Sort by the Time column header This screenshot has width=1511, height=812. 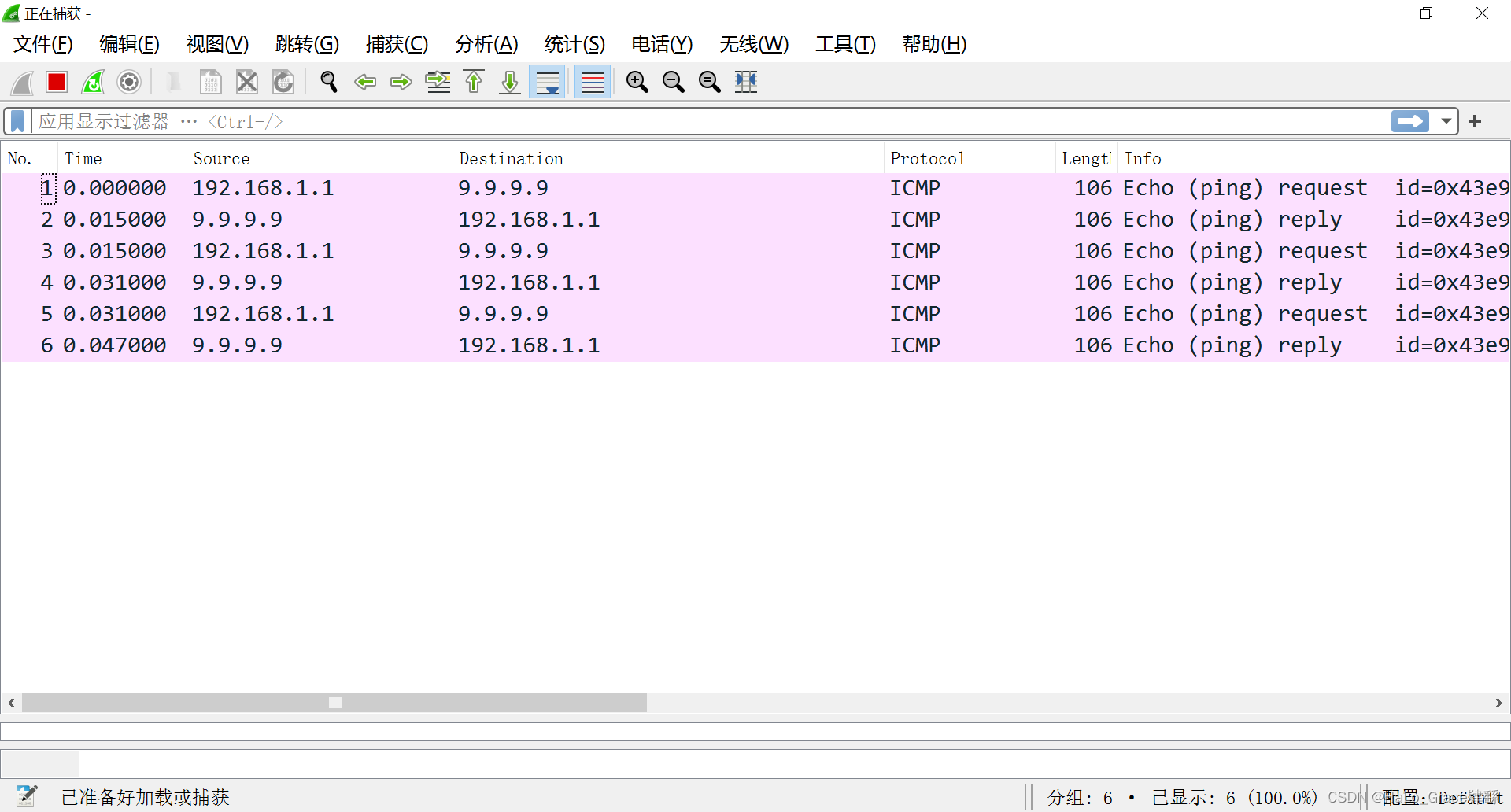click(122, 159)
